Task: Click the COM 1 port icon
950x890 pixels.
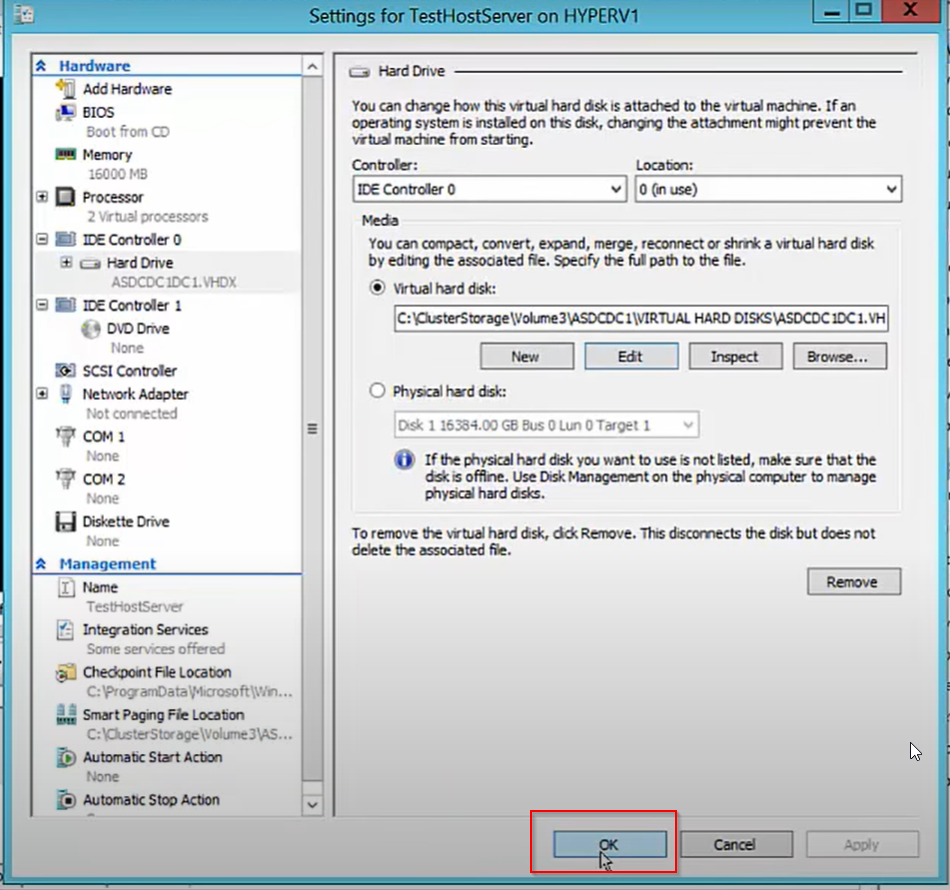Action: click(x=65, y=436)
